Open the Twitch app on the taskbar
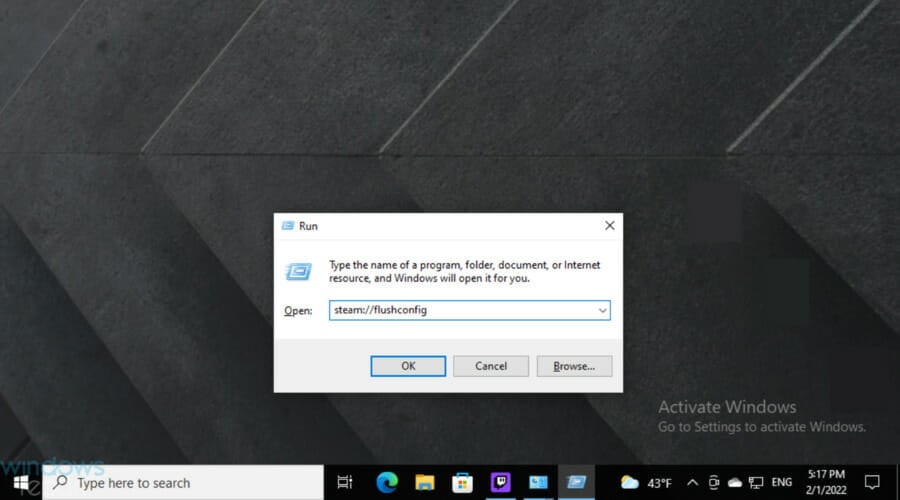This screenshot has height=500, width=900. (x=501, y=483)
